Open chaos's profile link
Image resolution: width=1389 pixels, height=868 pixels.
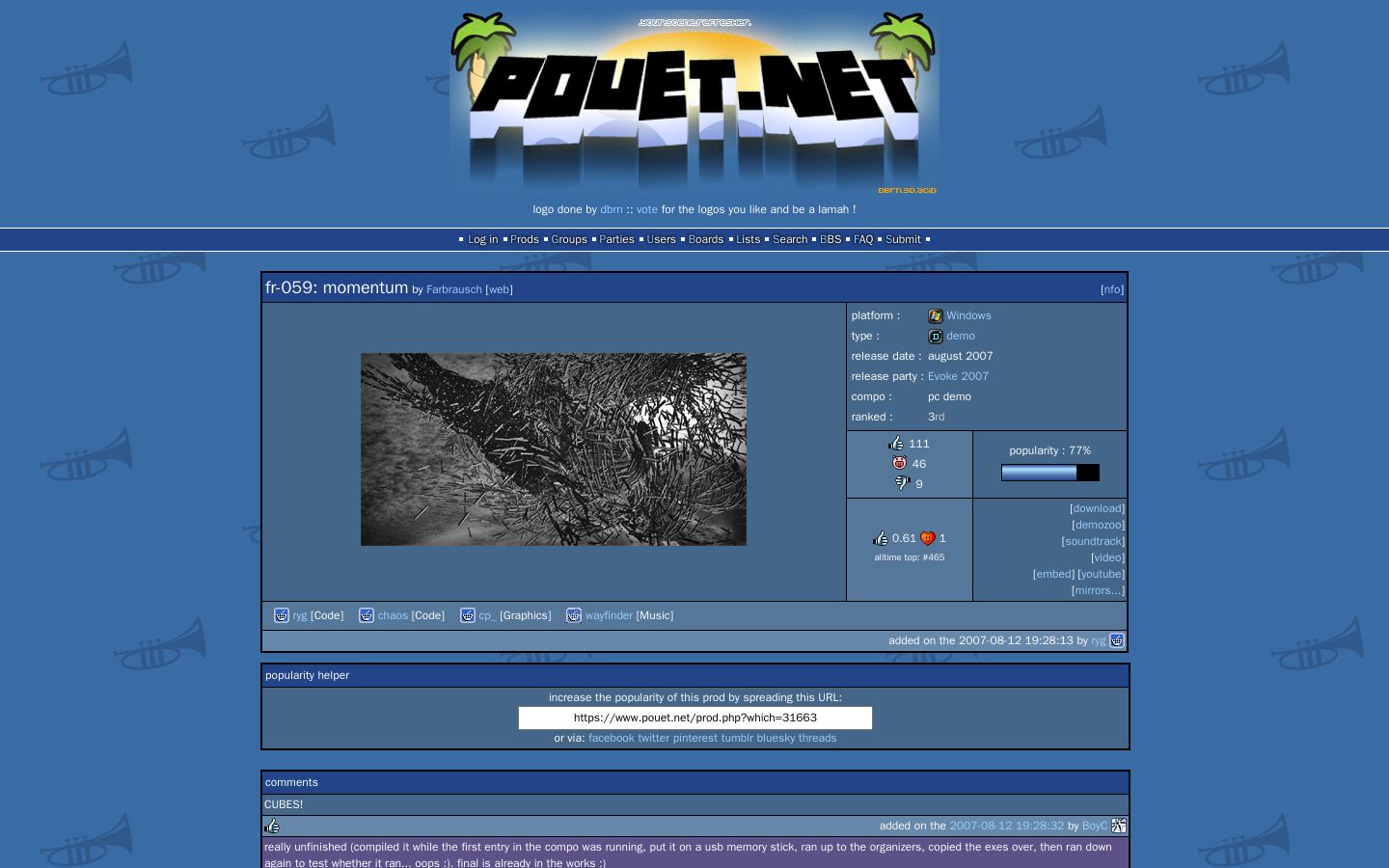pos(393,615)
